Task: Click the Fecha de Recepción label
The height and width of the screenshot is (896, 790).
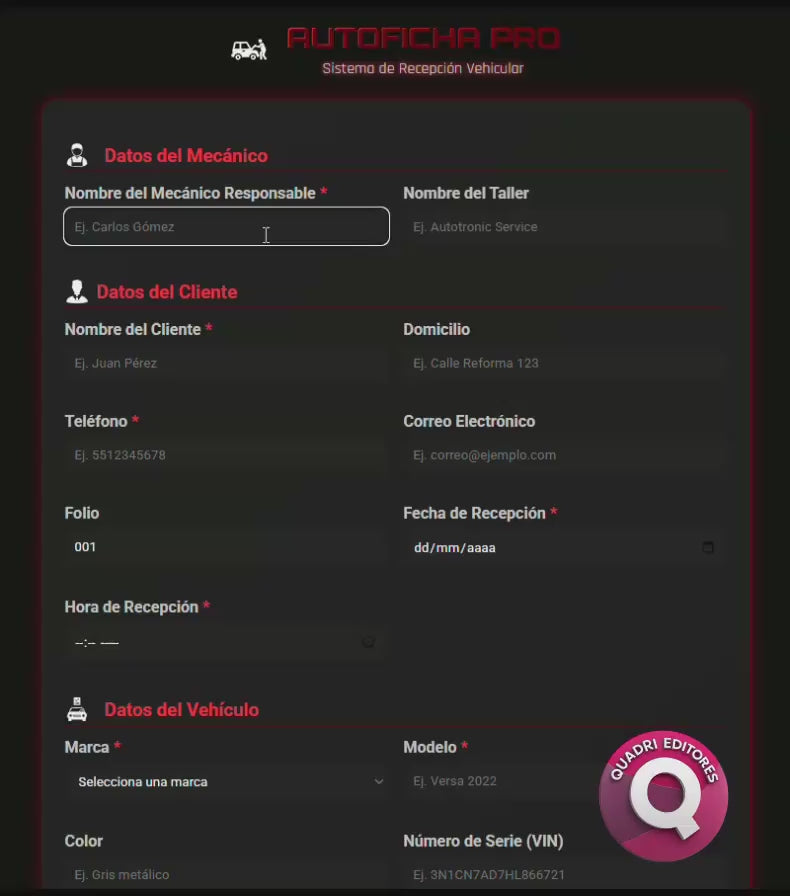Action: pyautogui.click(x=474, y=513)
